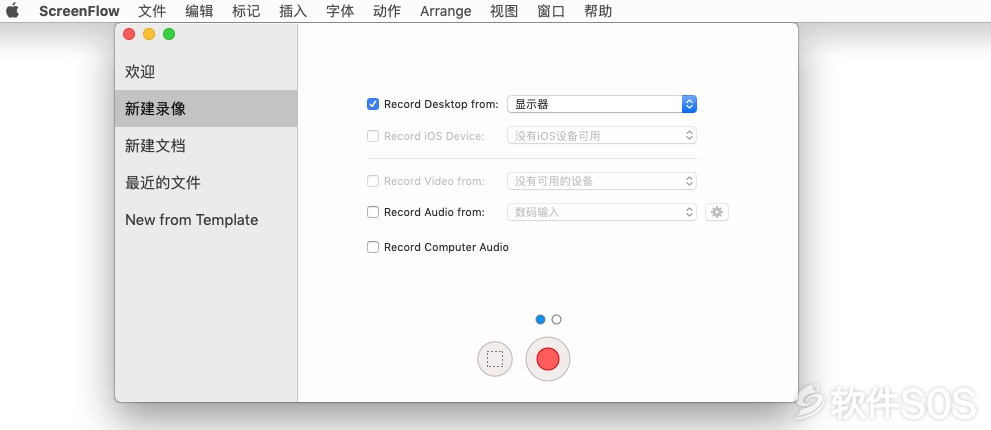Open the 动作 menu
This screenshot has height=430, width=991.
click(x=387, y=11)
